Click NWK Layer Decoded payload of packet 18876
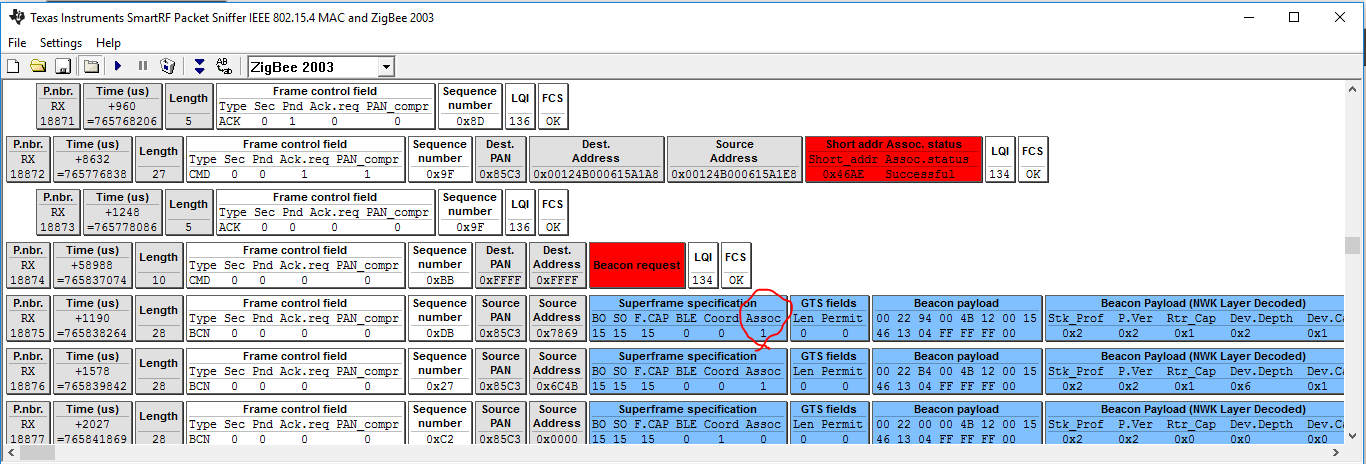Screen dimensions: 1366x464 (1194, 371)
